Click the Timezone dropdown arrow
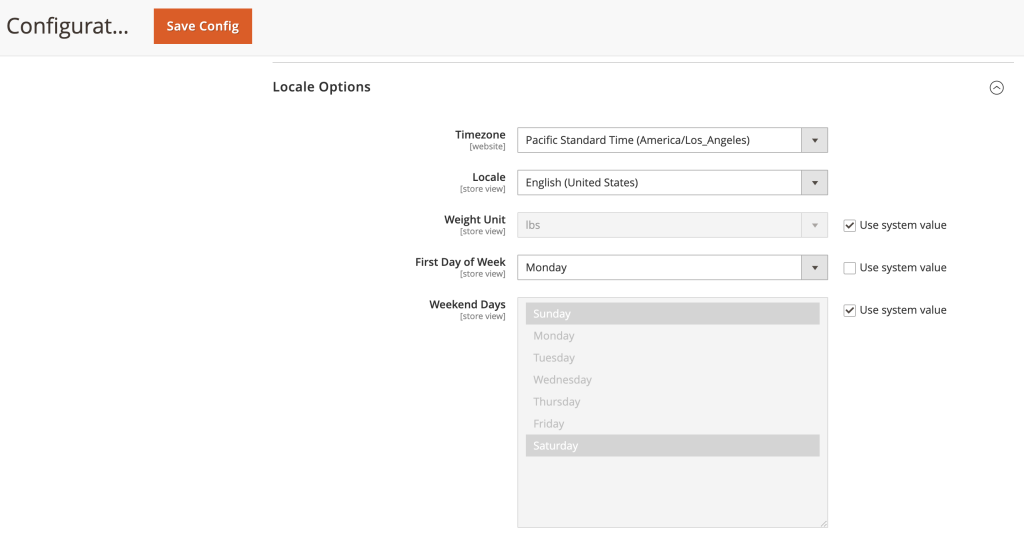Image resolution: width=1024 pixels, height=541 pixels. 814,140
